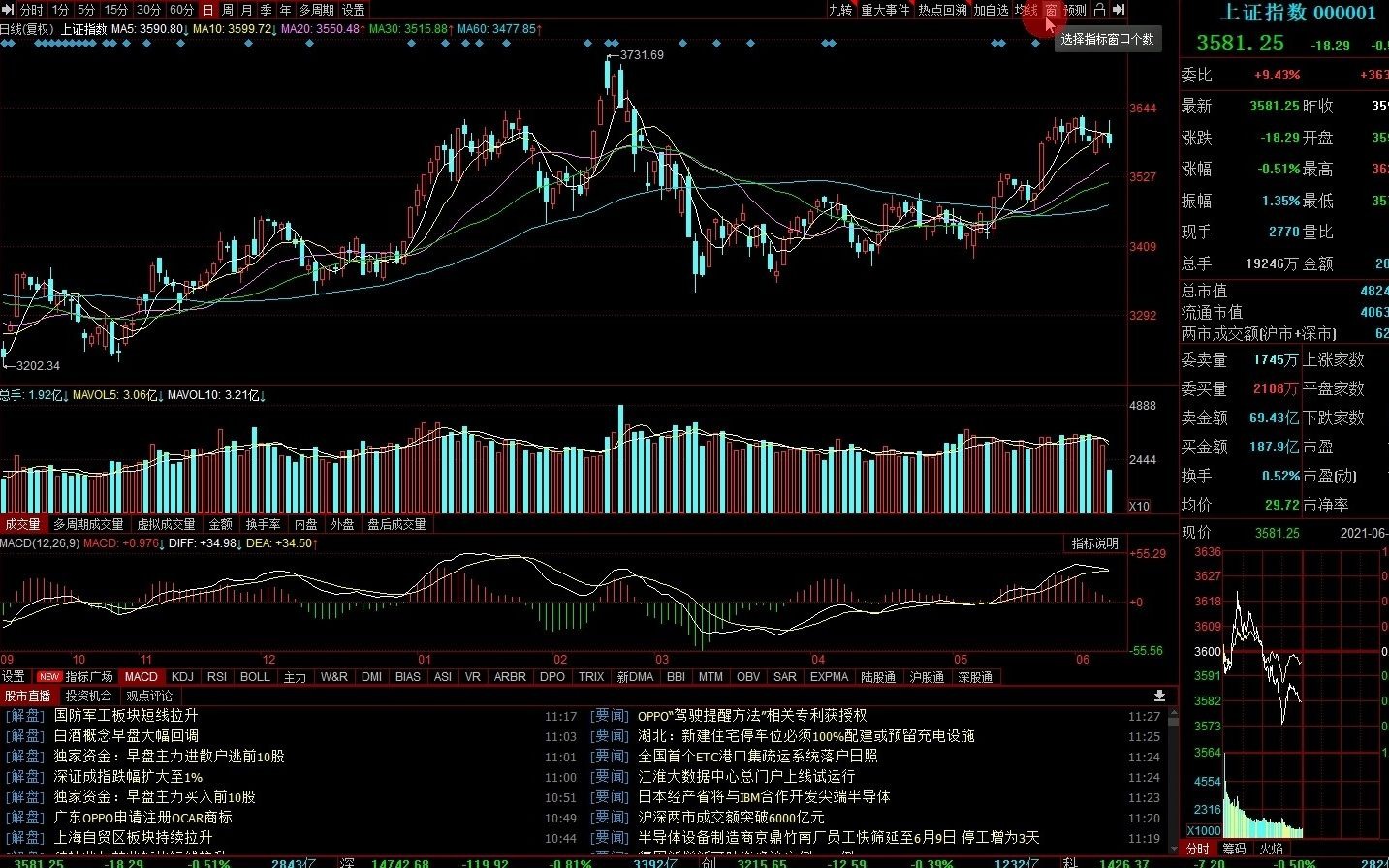Select 虚拟成交量 tab
The height and width of the screenshot is (868, 1389).
pos(166,524)
